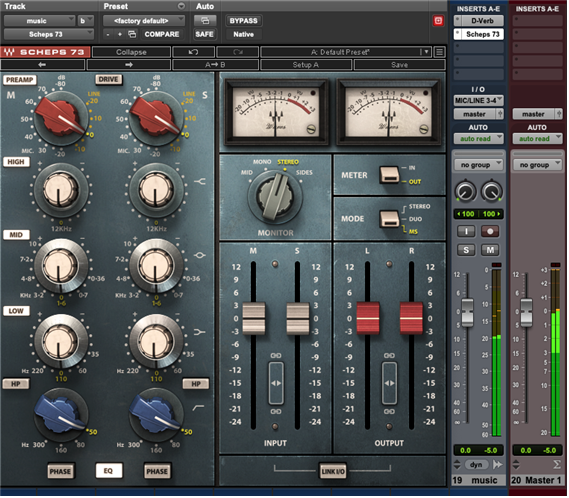569x498 pixels.
Task: Toggle the DRIVE button
Action: coord(109,79)
